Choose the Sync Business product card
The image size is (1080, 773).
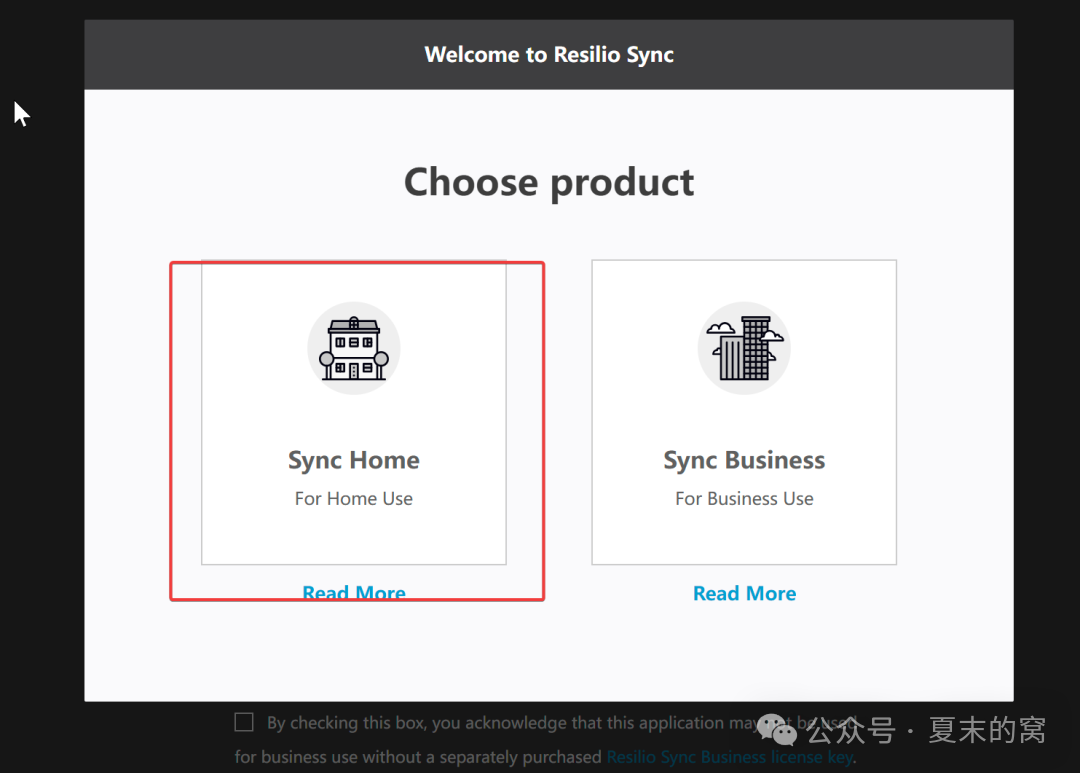744,412
